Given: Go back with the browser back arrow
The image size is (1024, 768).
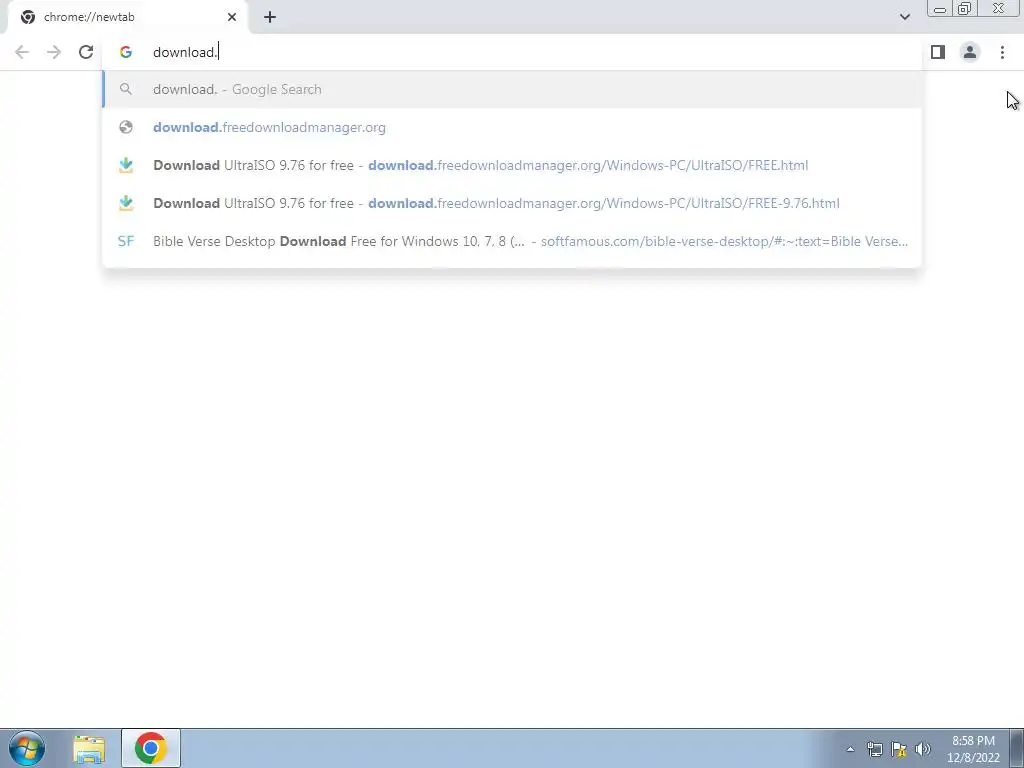Looking at the screenshot, I should click(x=22, y=52).
